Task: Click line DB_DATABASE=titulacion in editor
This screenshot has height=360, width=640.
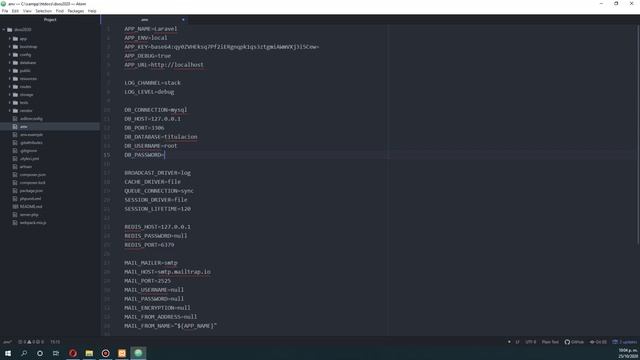Action: [x=161, y=137]
